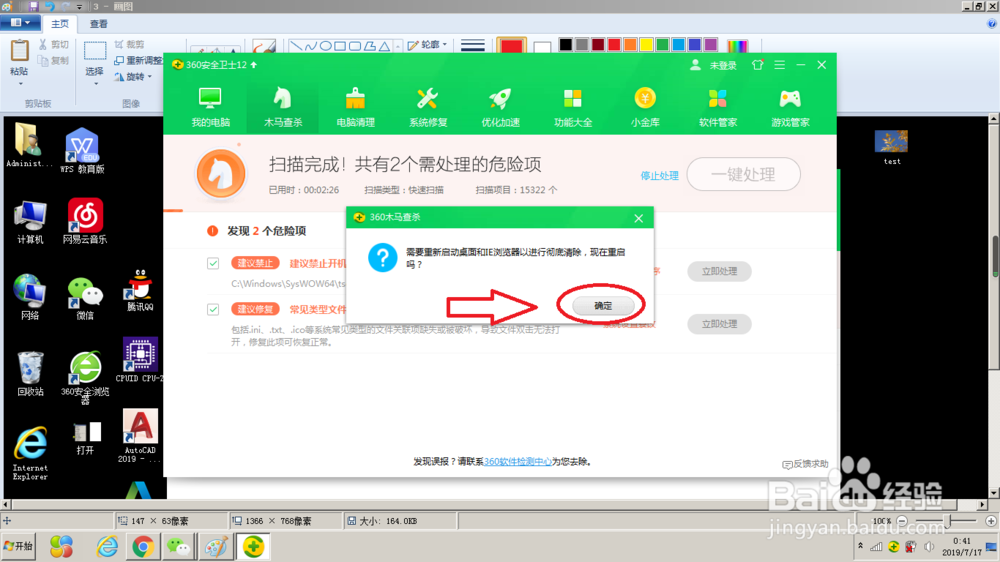Image resolution: width=1000 pixels, height=562 pixels.
Task: Click Paint redo arrow
Action: point(66,6)
